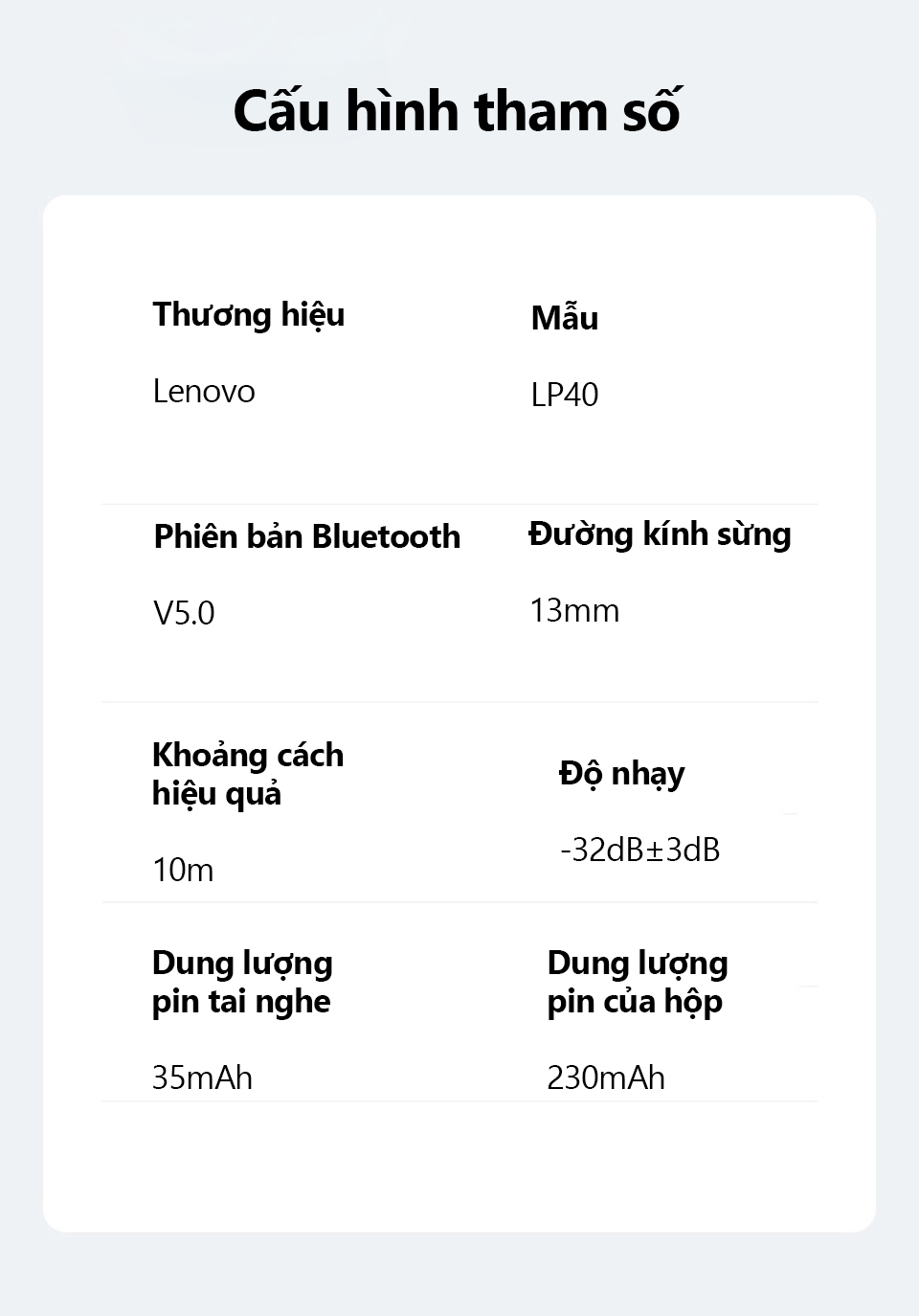Click the Lenovo brand value
Image resolution: width=919 pixels, height=1316 pixels.
[204, 392]
